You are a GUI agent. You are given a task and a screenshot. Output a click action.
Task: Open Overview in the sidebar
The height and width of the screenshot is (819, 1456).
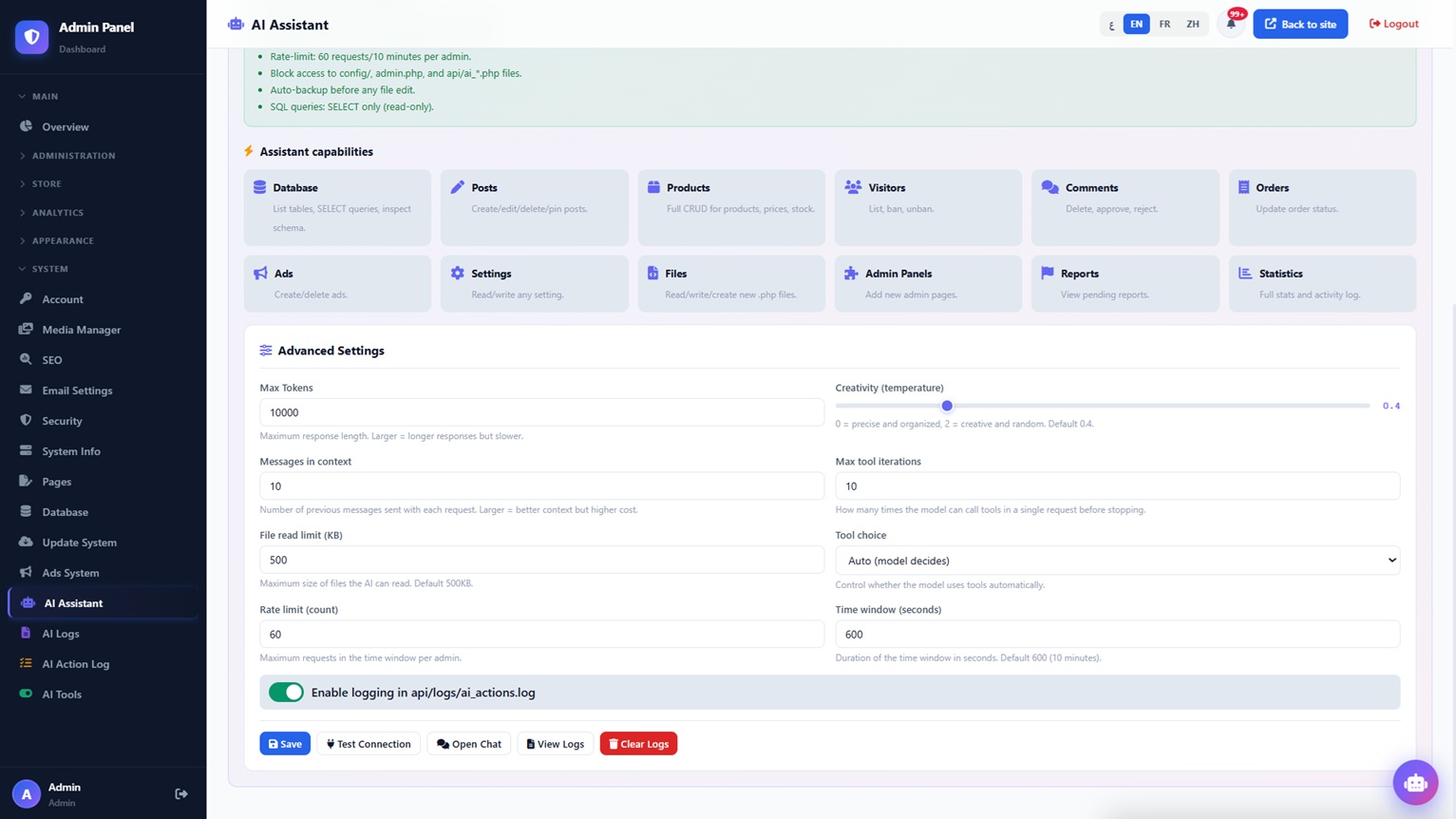click(103, 126)
